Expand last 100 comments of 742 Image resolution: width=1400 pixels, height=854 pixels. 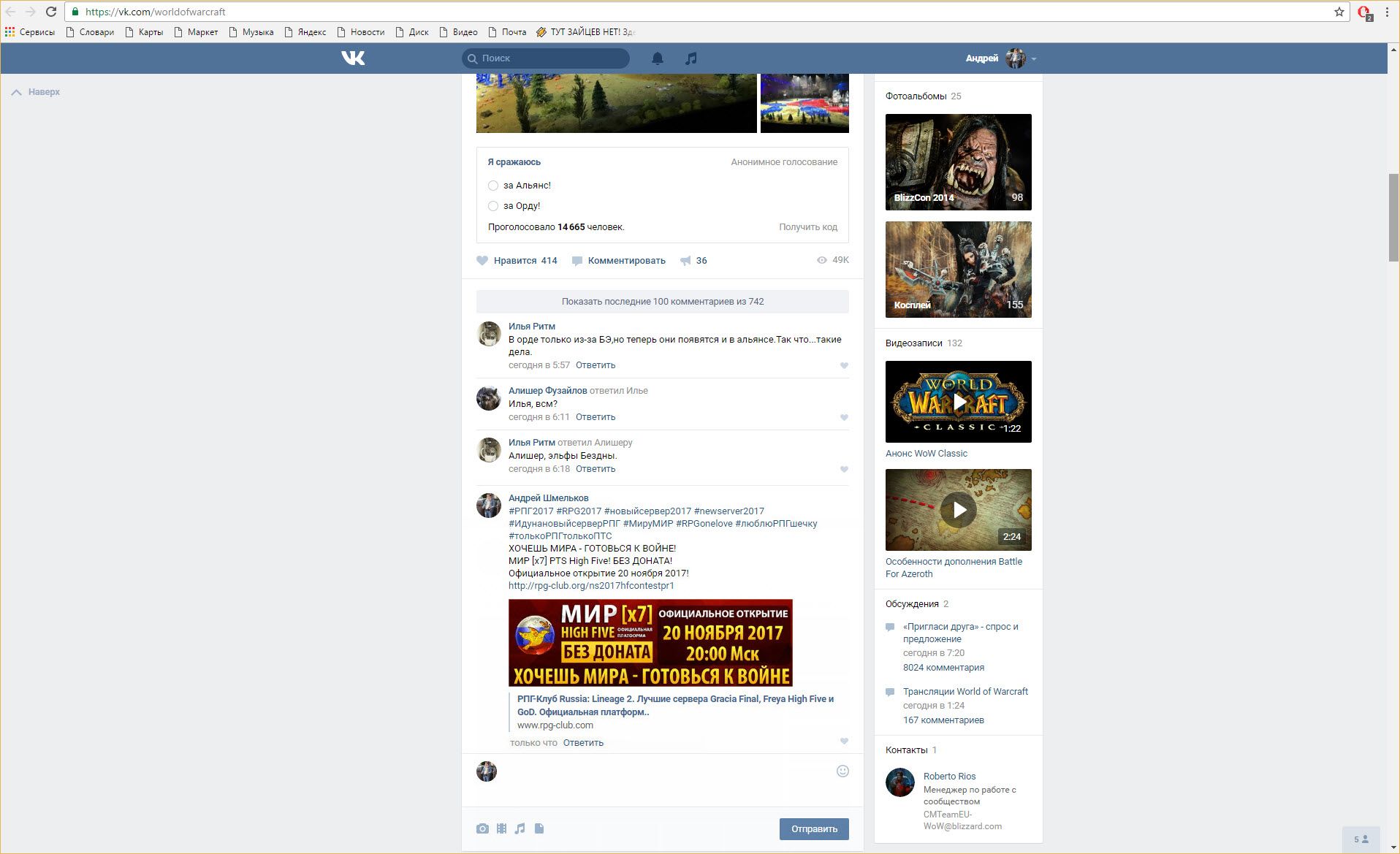tap(662, 301)
